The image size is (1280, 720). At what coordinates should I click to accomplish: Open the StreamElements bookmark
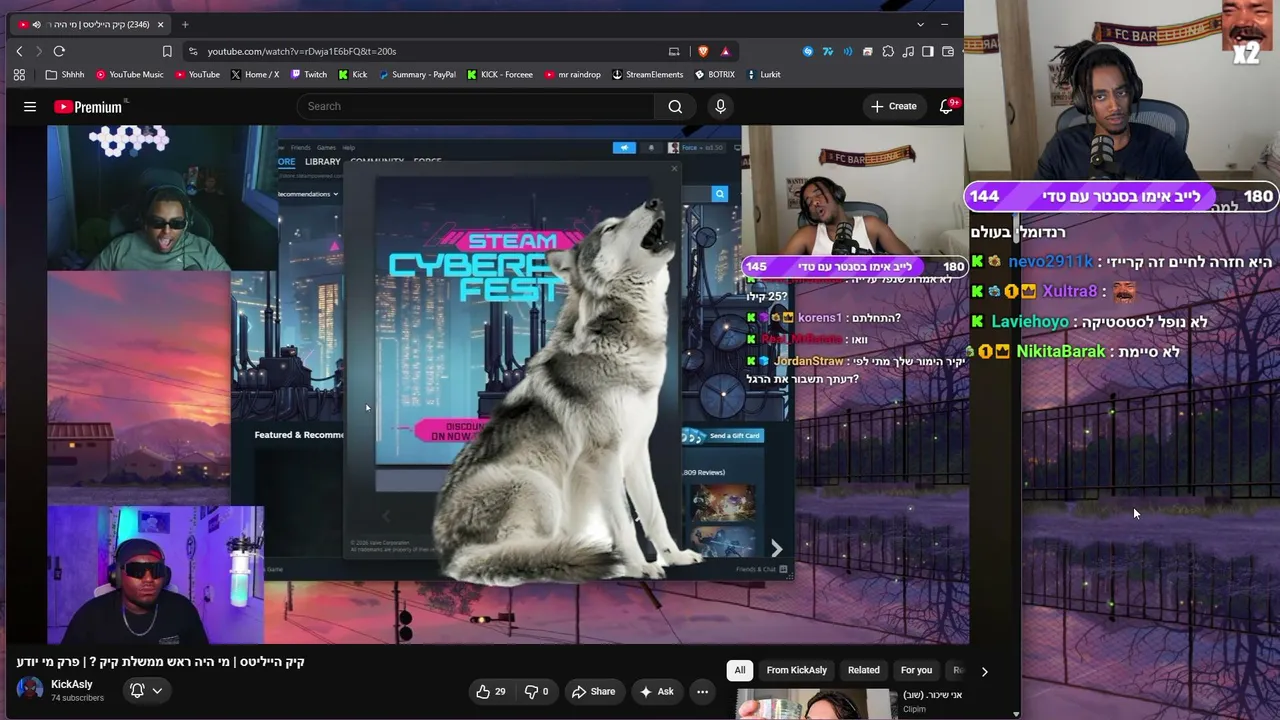click(x=648, y=74)
